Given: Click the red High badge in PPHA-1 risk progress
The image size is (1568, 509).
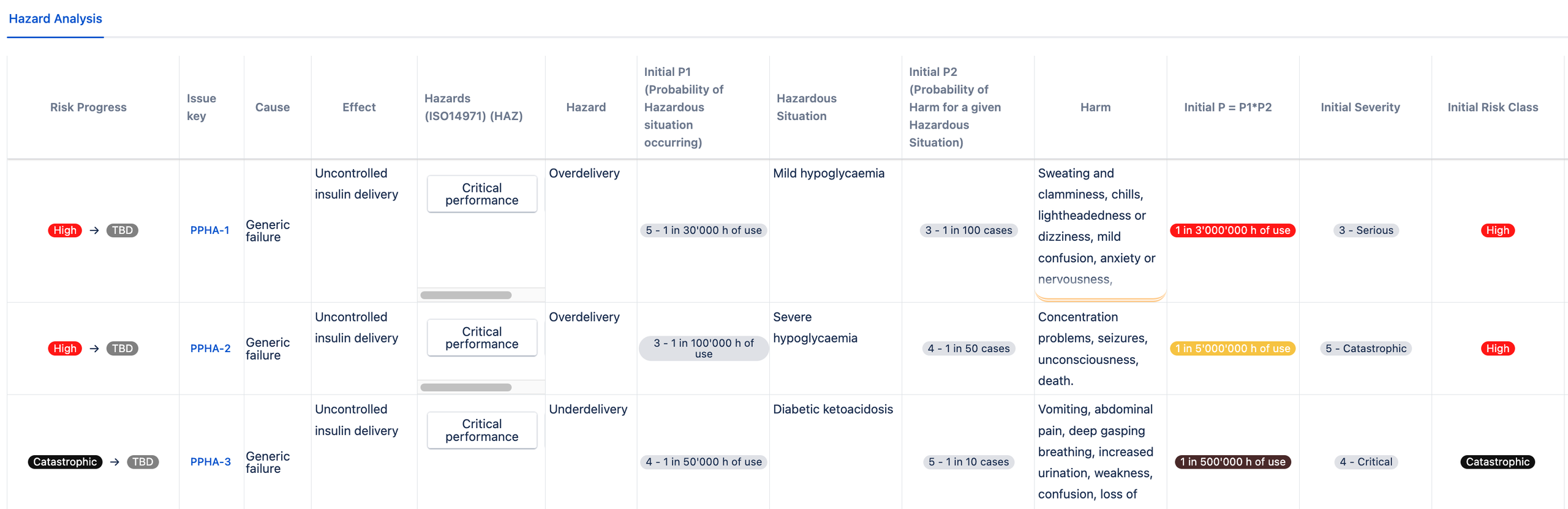Looking at the screenshot, I should point(65,230).
